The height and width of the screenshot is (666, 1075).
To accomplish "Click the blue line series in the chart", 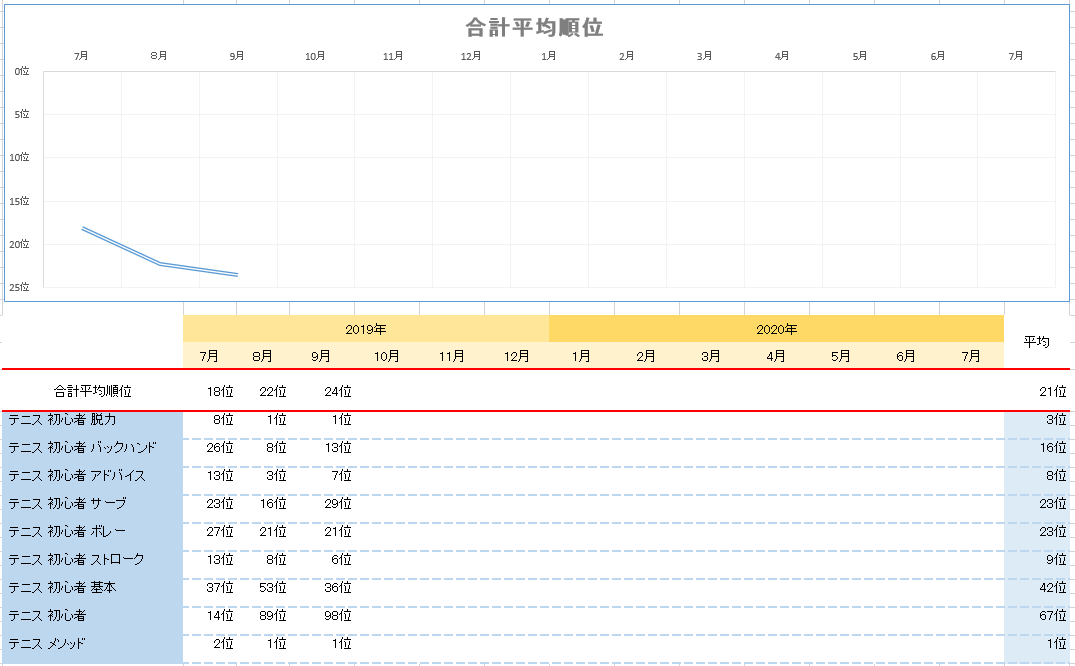I will pos(121,247).
